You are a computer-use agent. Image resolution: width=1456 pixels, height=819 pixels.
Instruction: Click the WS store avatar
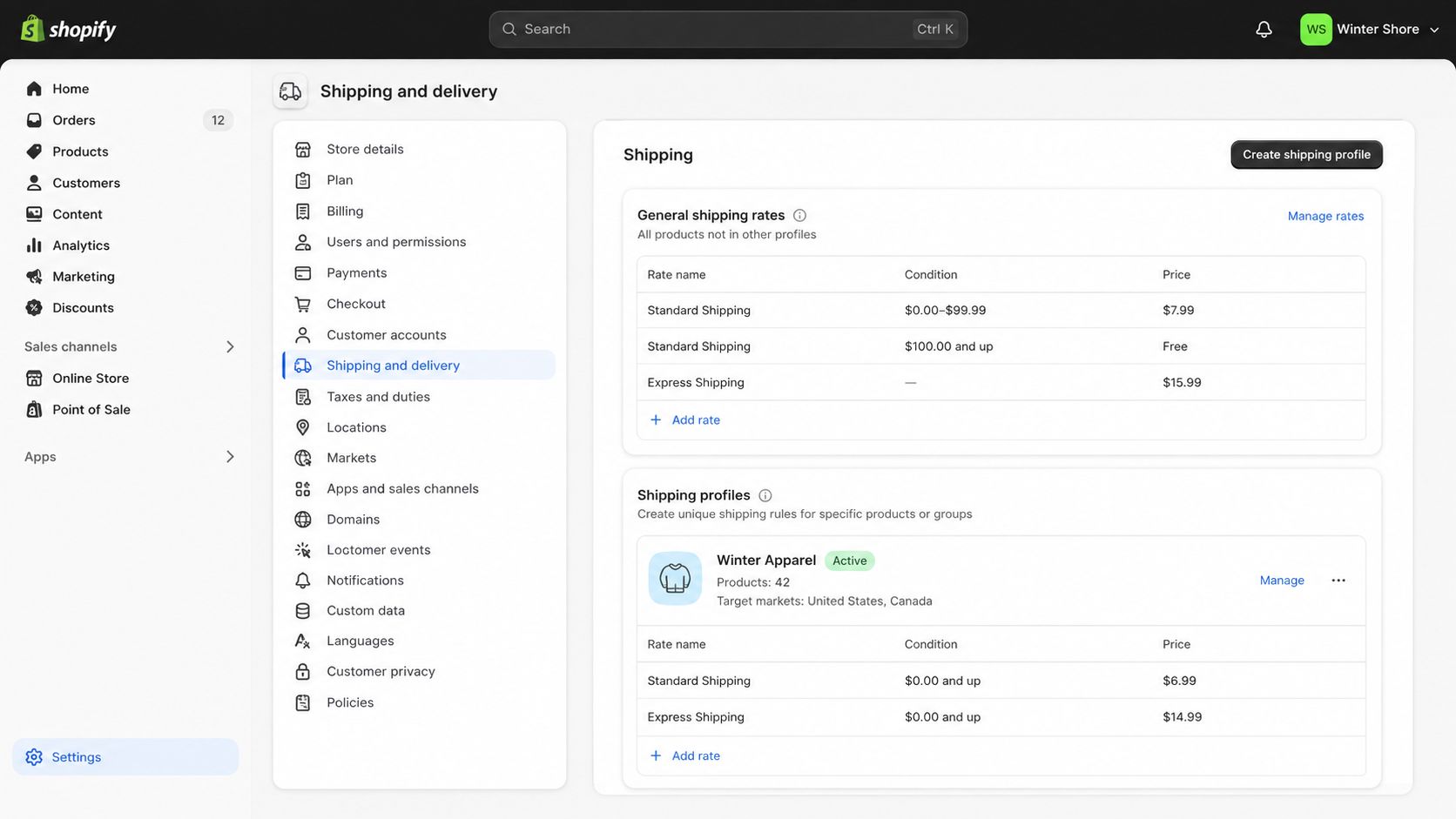click(1316, 30)
